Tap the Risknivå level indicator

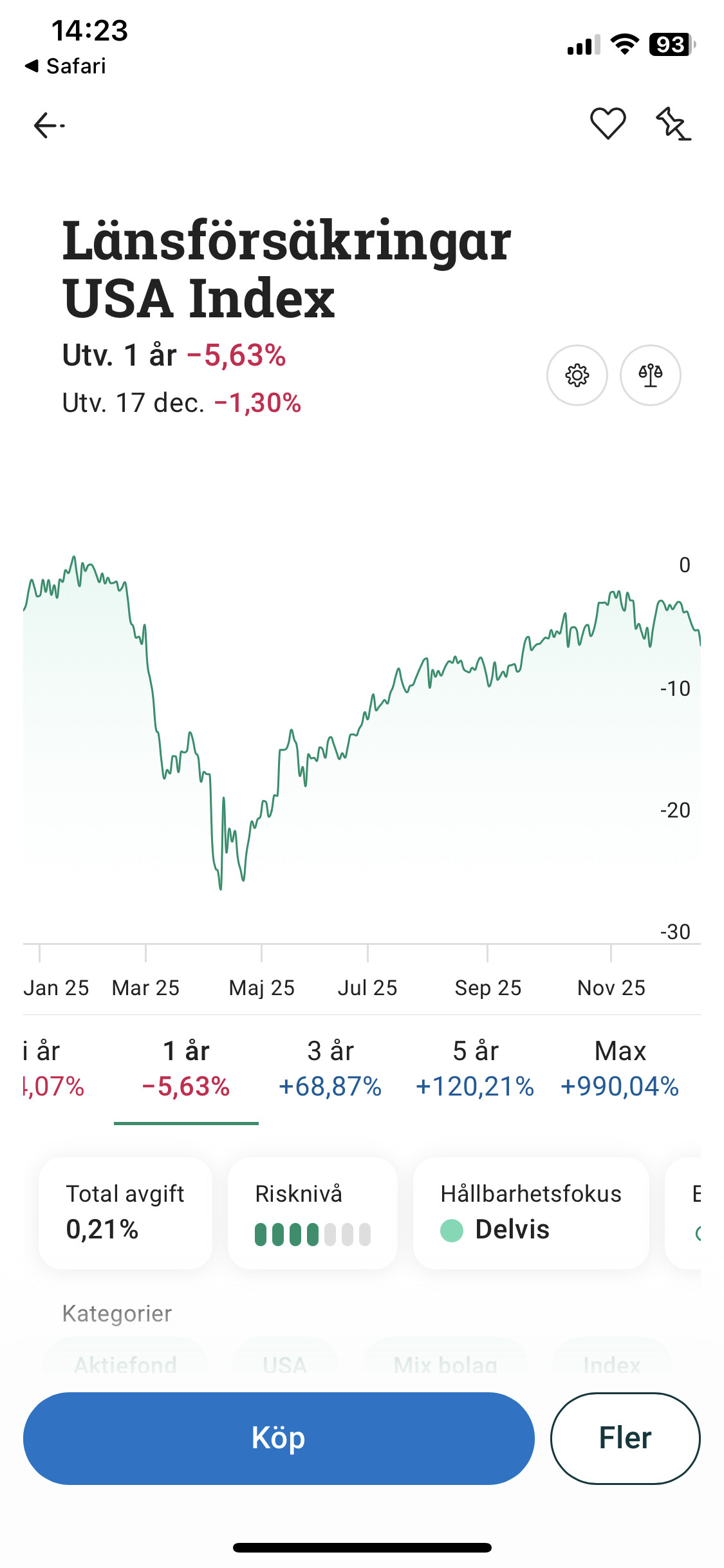click(x=313, y=1234)
